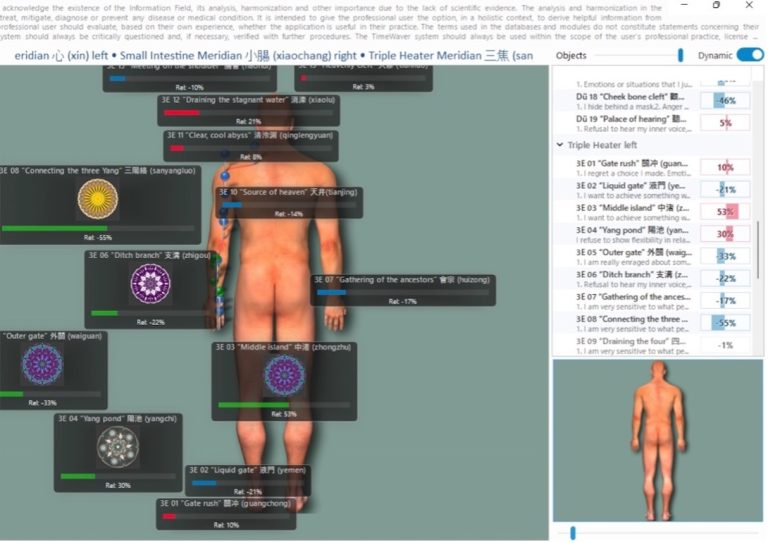This screenshot has width=768, height=543.
Task: Click the green progress bar in the 3E 03 card
Action: point(253,405)
